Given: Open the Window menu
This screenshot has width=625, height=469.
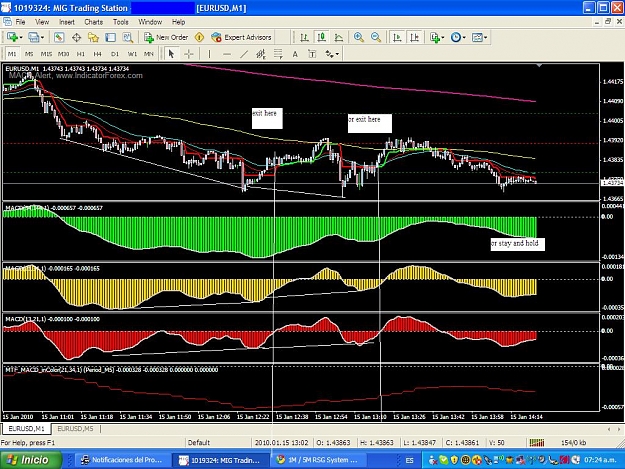Looking at the screenshot, I should tap(150, 22).
